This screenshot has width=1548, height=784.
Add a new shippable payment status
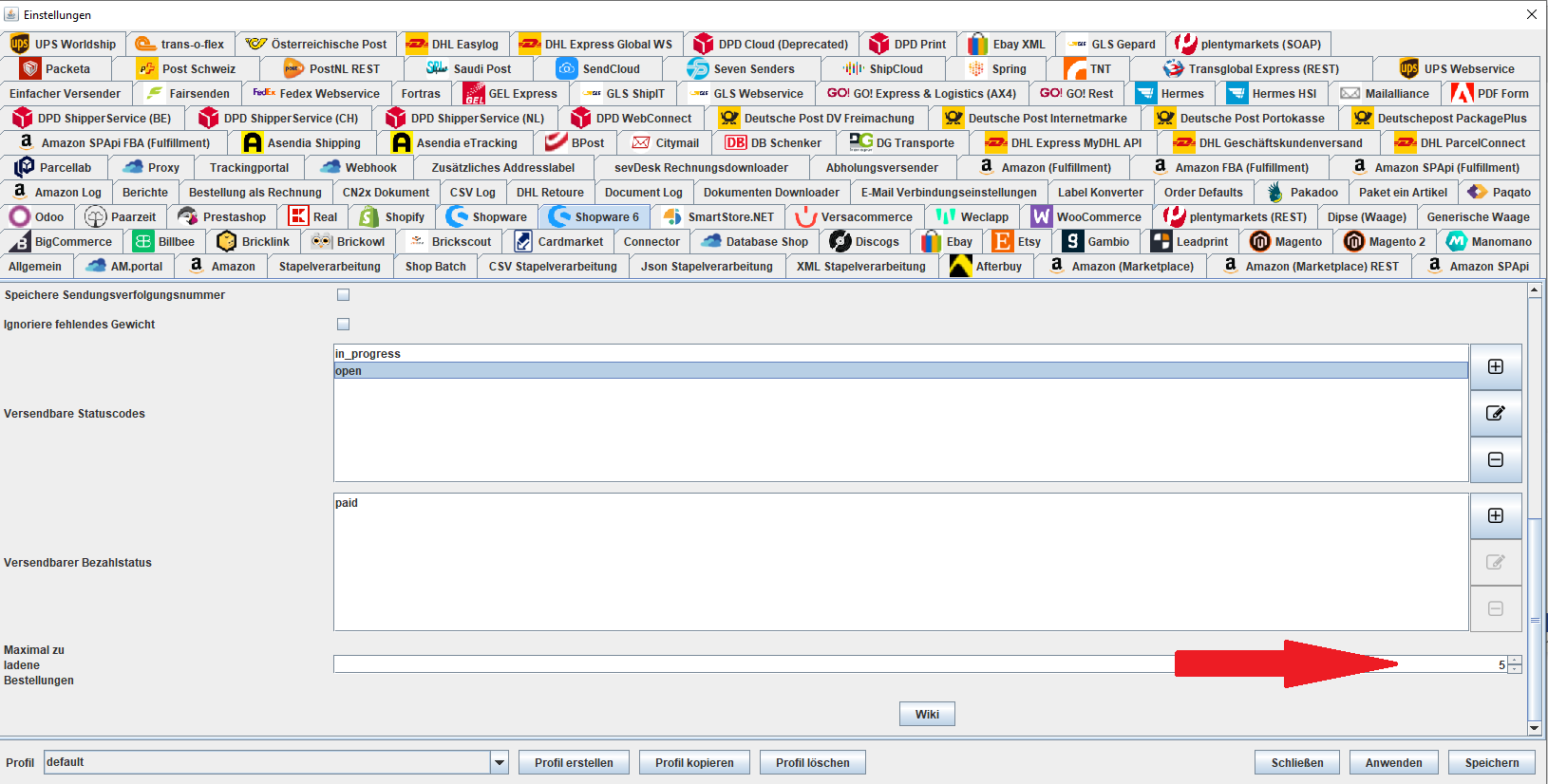click(x=1496, y=516)
